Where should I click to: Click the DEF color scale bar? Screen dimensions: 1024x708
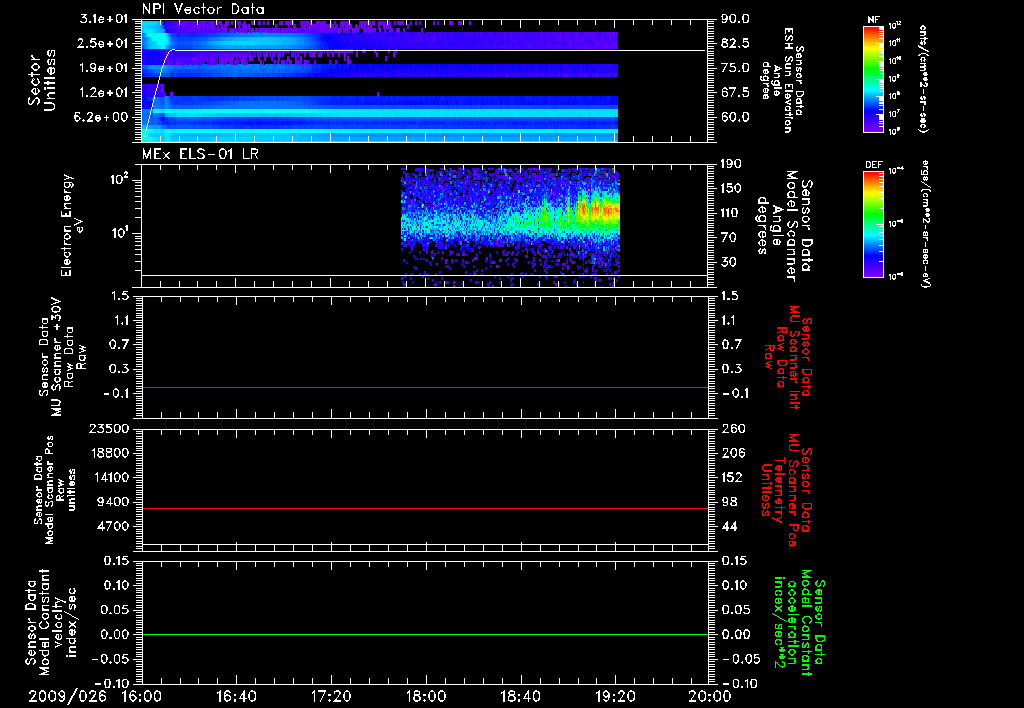(x=873, y=224)
